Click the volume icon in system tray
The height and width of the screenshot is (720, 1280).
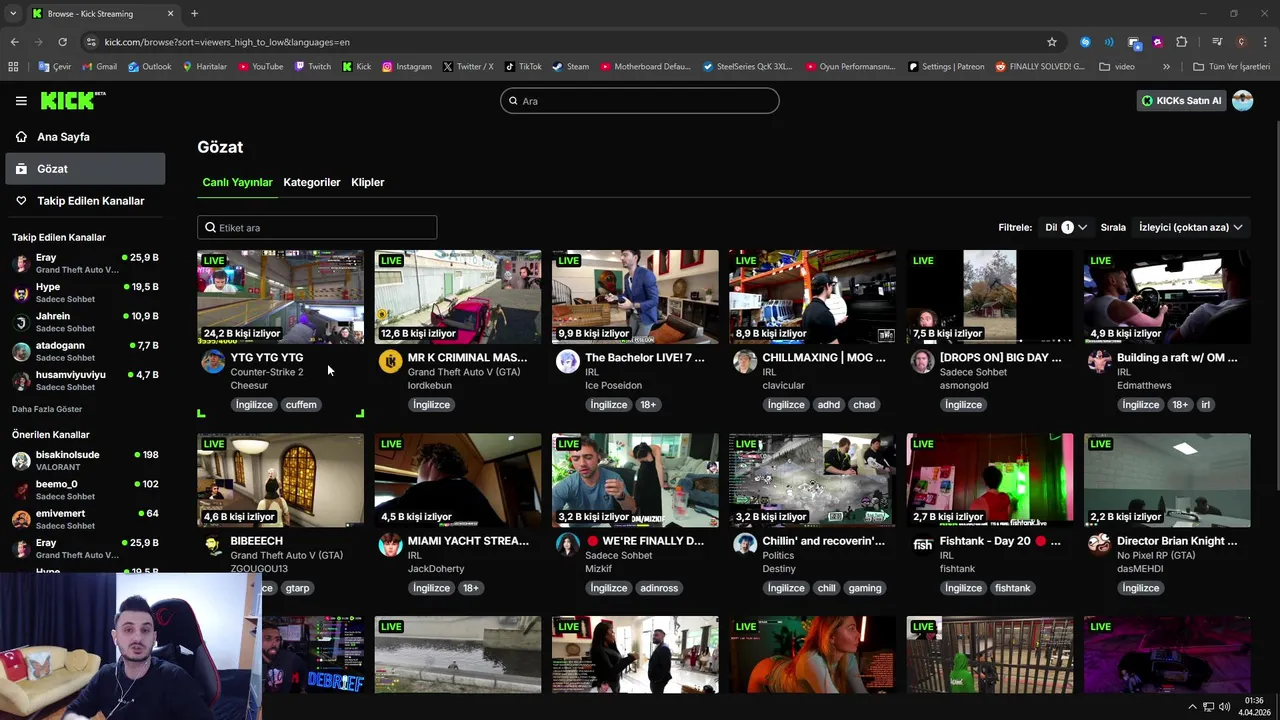click(x=1225, y=707)
